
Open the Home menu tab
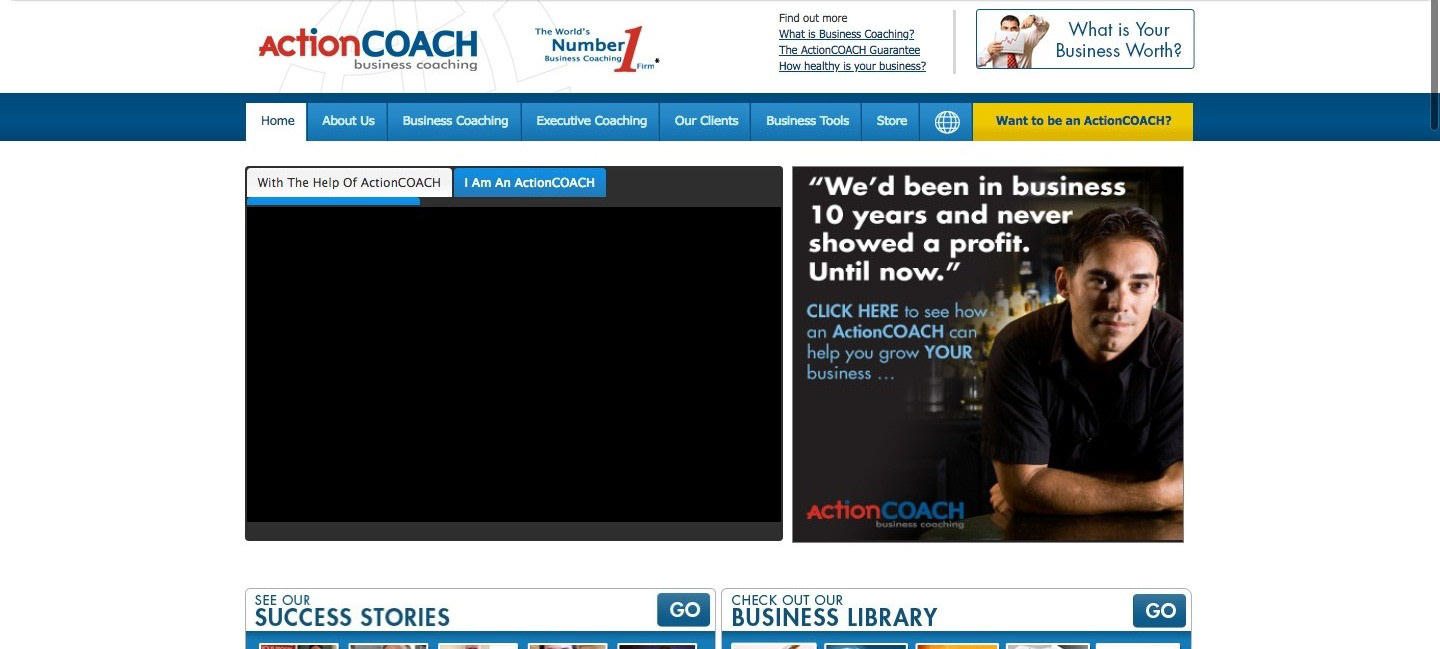click(x=277, y=121)
